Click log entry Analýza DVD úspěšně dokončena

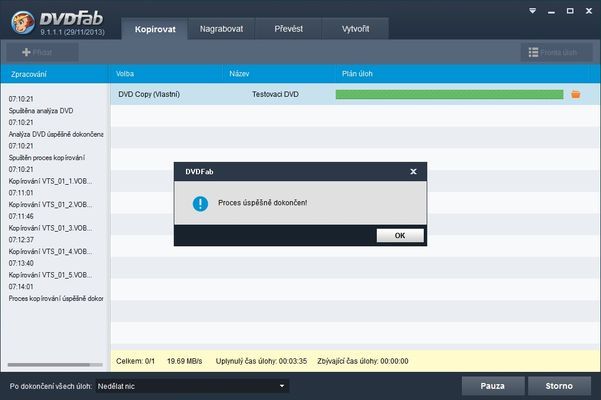pos(56,134)
